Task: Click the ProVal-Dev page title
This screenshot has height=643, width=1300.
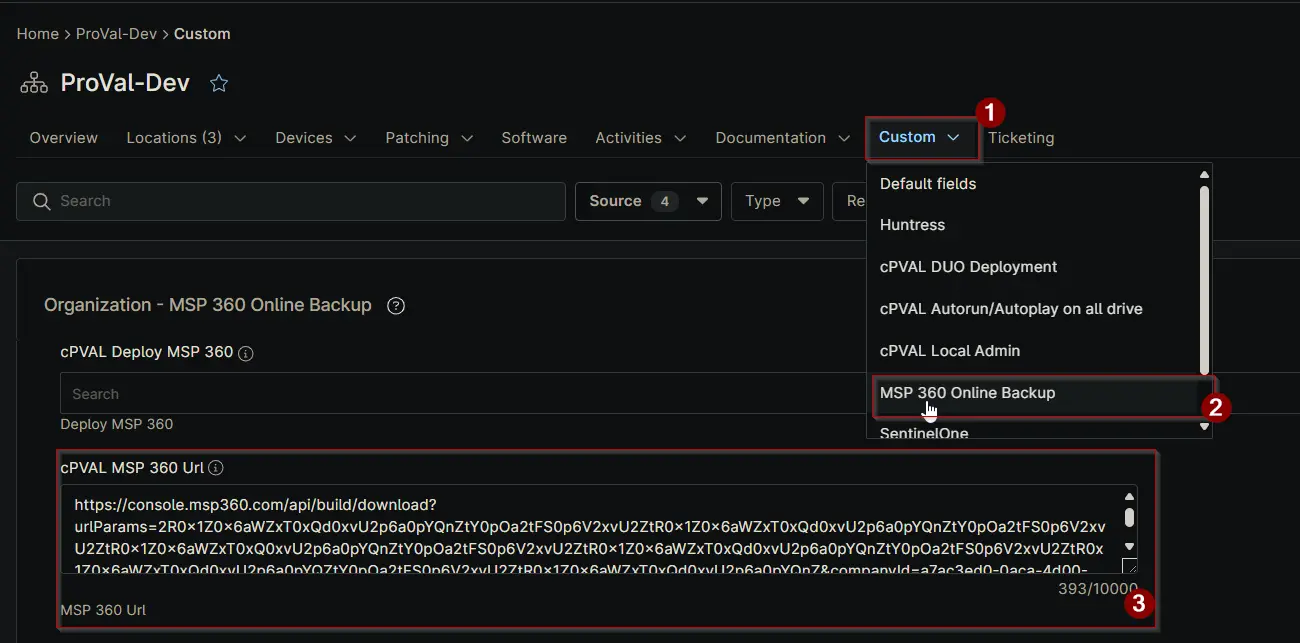Action: point(125,83)
